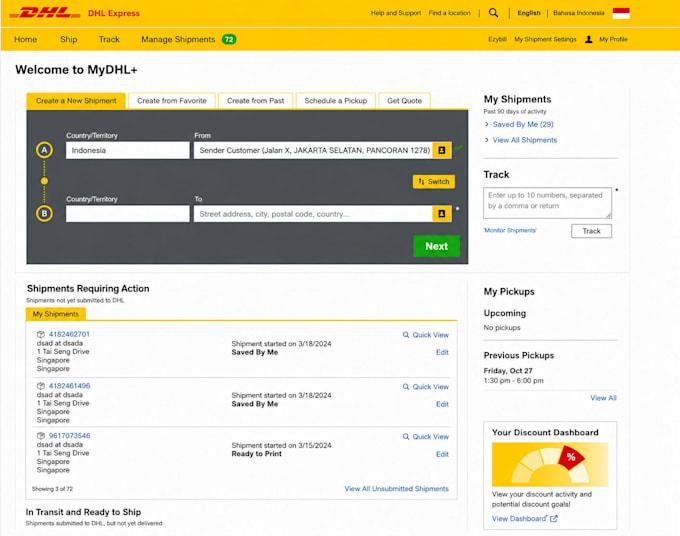Switch to Create from Past tab
The width and height of the screenshot is (680, 536).
255,101
